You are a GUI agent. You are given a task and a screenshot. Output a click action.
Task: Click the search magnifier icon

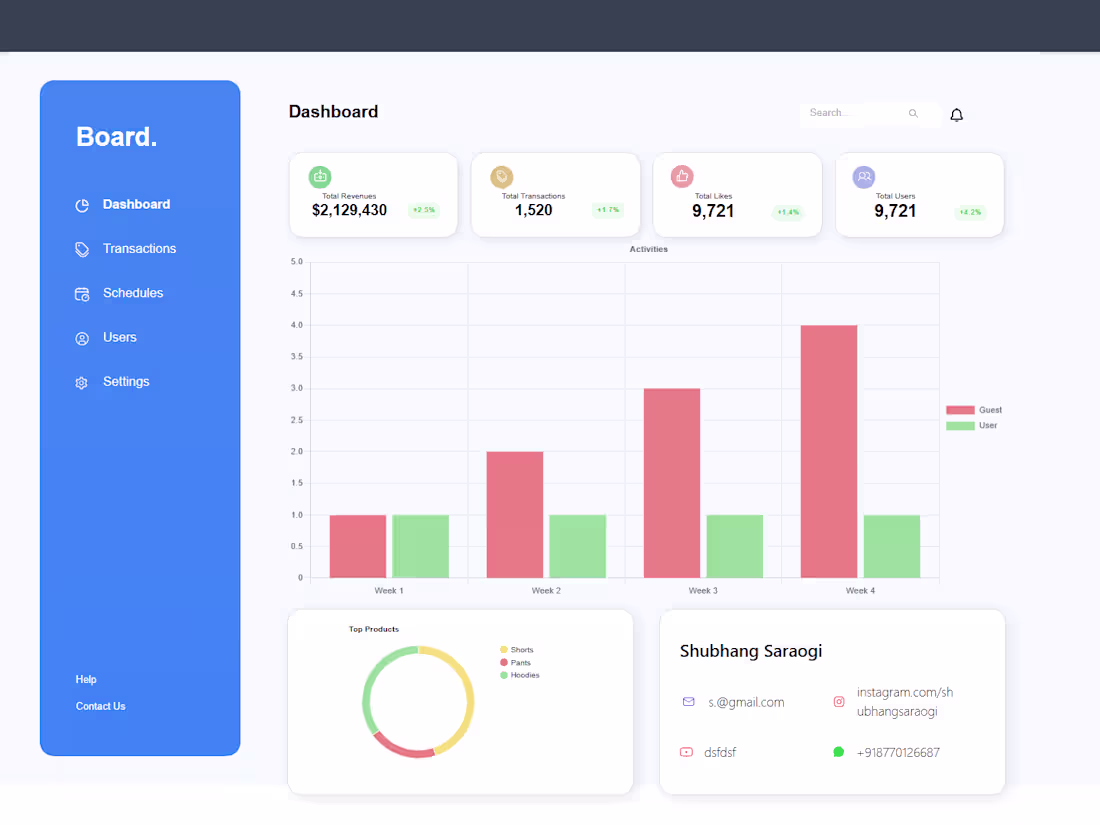point(913,113)
